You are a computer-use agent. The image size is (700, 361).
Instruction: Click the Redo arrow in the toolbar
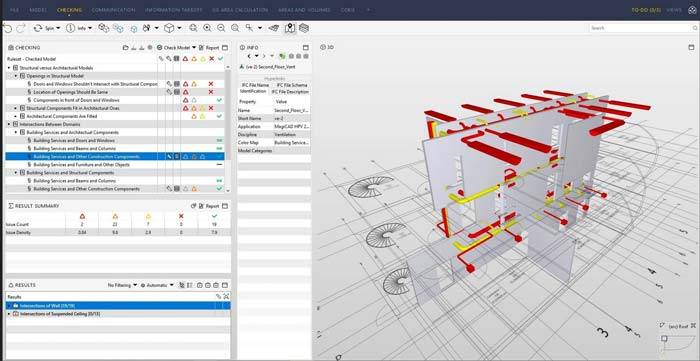(x=21, y=28)
